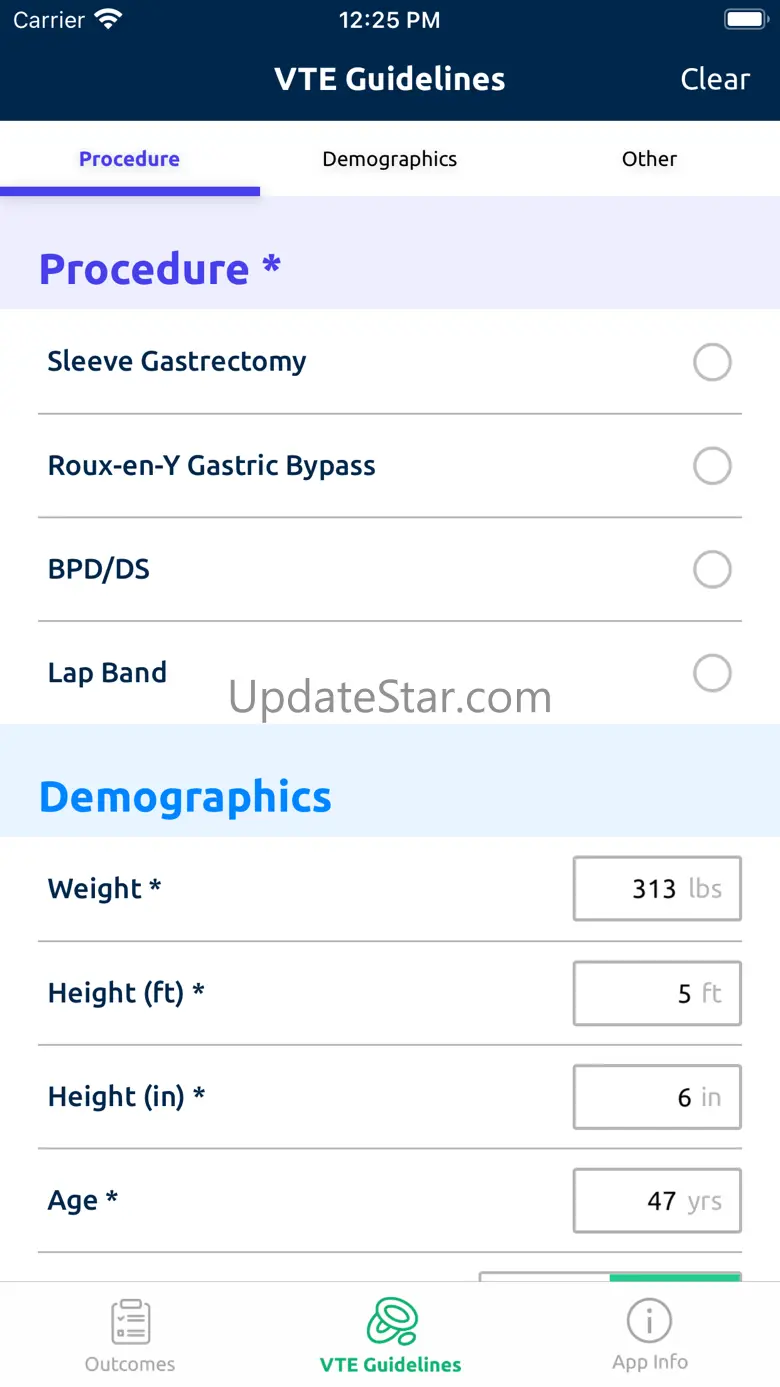Open the App Info icon
780x1387 pixels.
click(649, 1322)
